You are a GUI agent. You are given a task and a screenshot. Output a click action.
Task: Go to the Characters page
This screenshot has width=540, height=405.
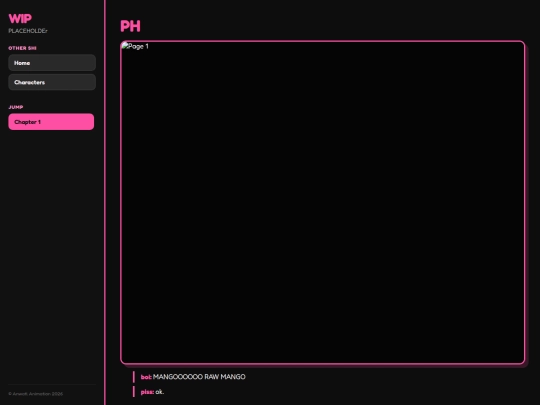[52, 82]
